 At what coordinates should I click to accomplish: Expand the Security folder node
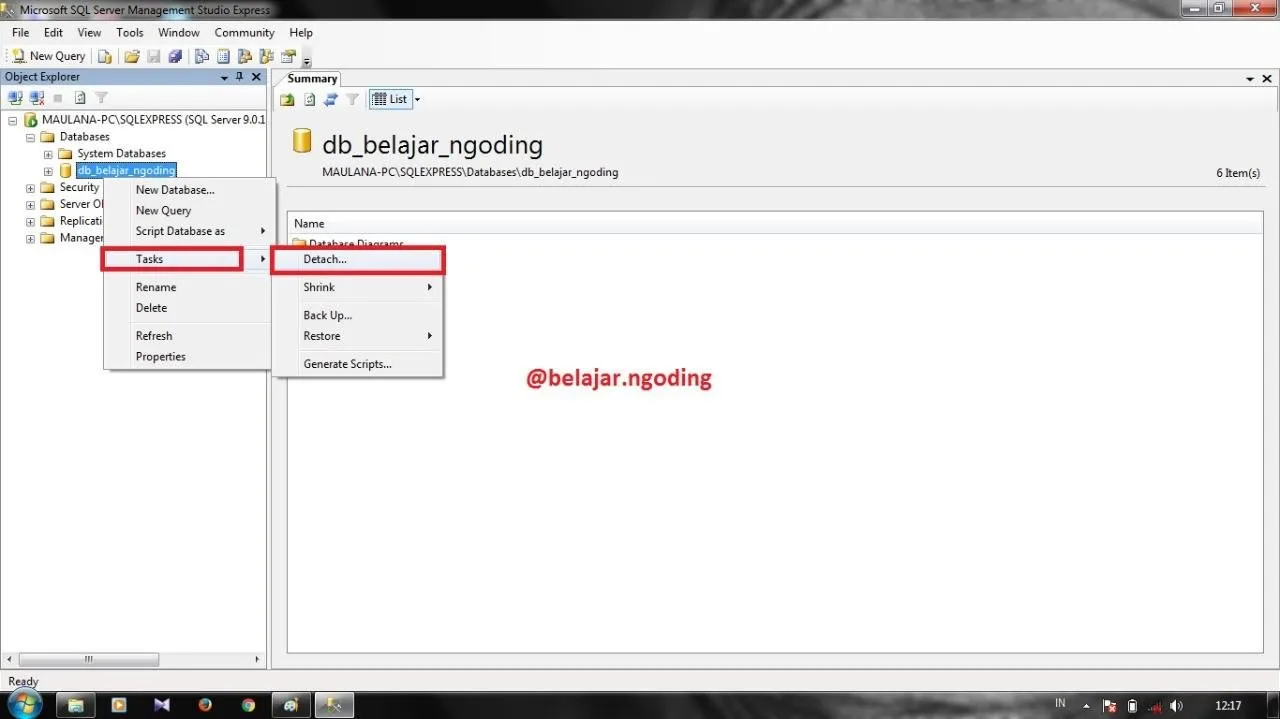click(x=30, y=188)
